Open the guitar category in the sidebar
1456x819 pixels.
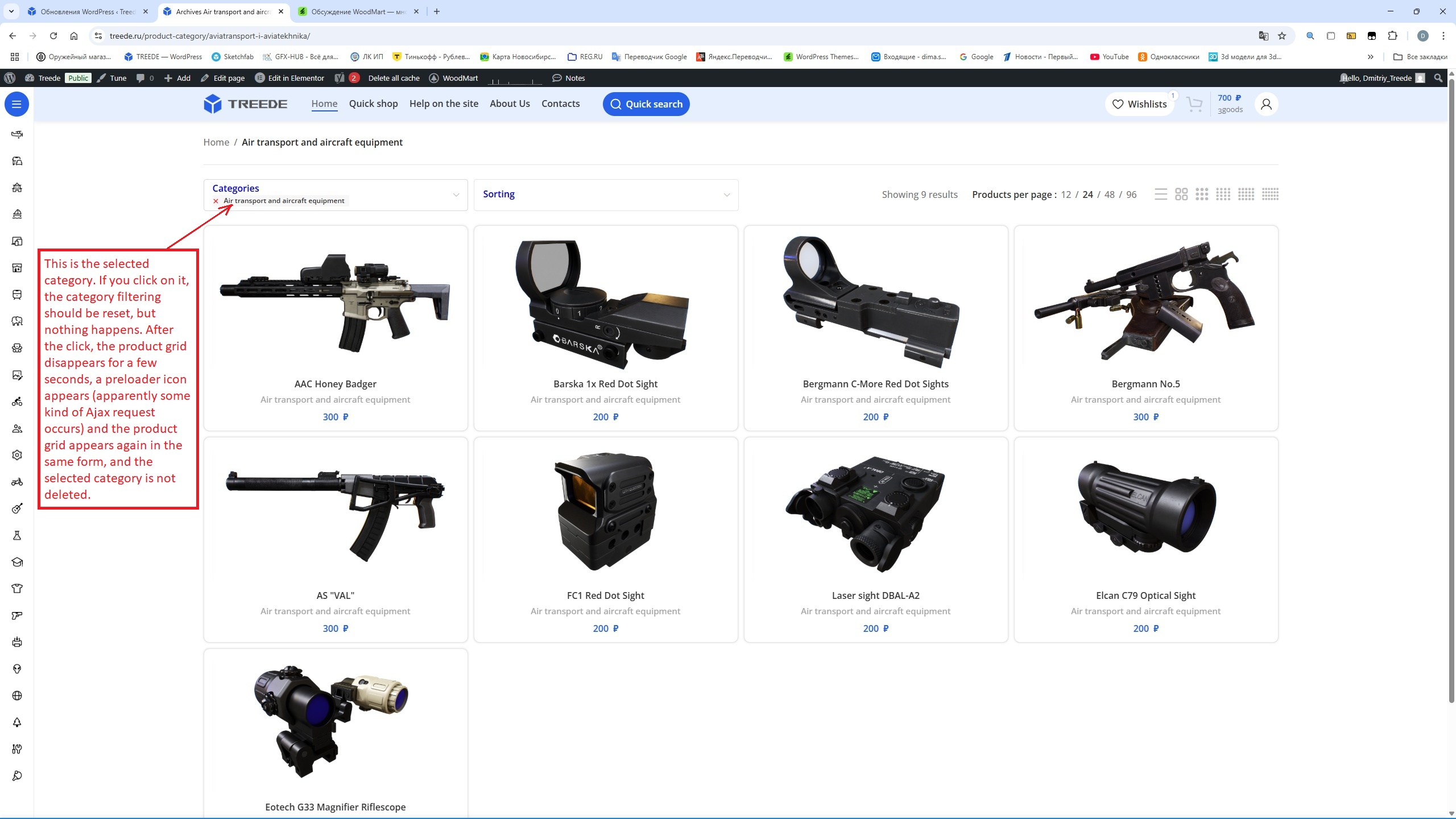click(17, 508)
